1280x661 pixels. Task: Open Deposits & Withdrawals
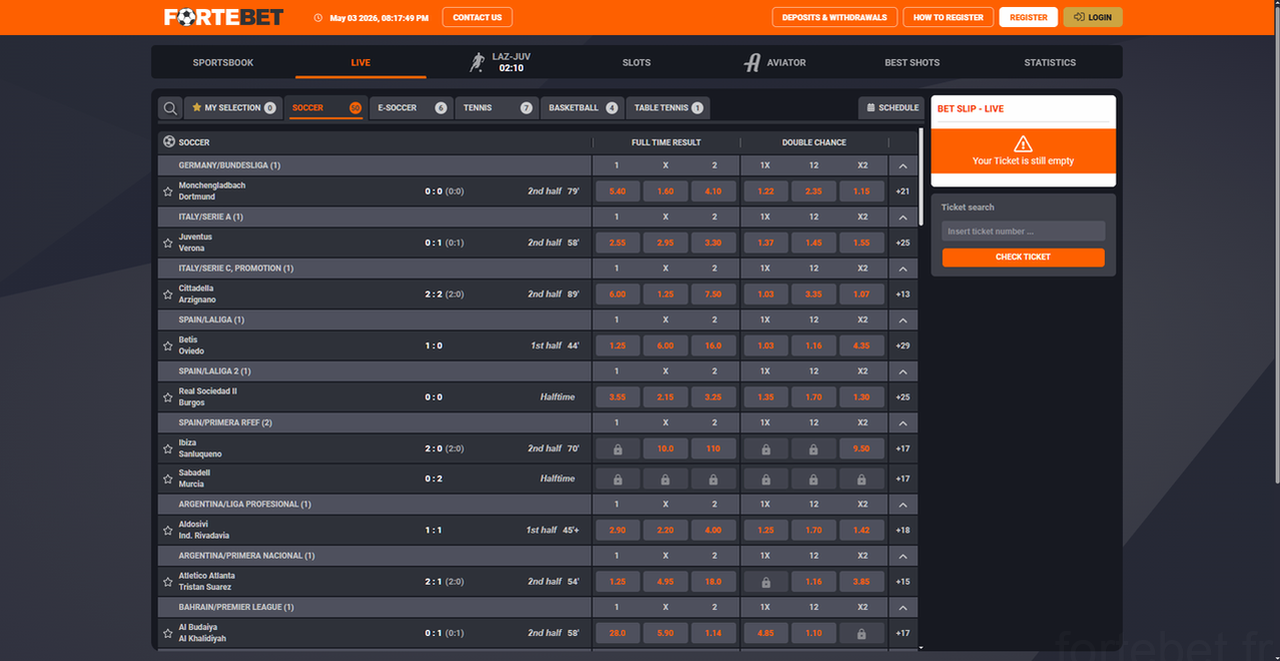click(x=834, y=17)
